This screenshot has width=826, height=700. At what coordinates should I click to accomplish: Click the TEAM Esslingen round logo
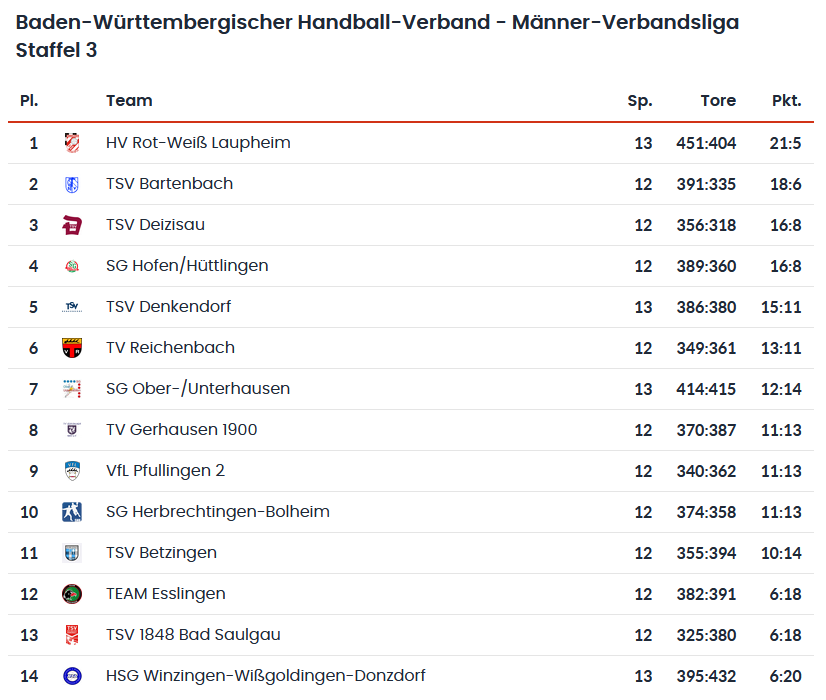71,594
